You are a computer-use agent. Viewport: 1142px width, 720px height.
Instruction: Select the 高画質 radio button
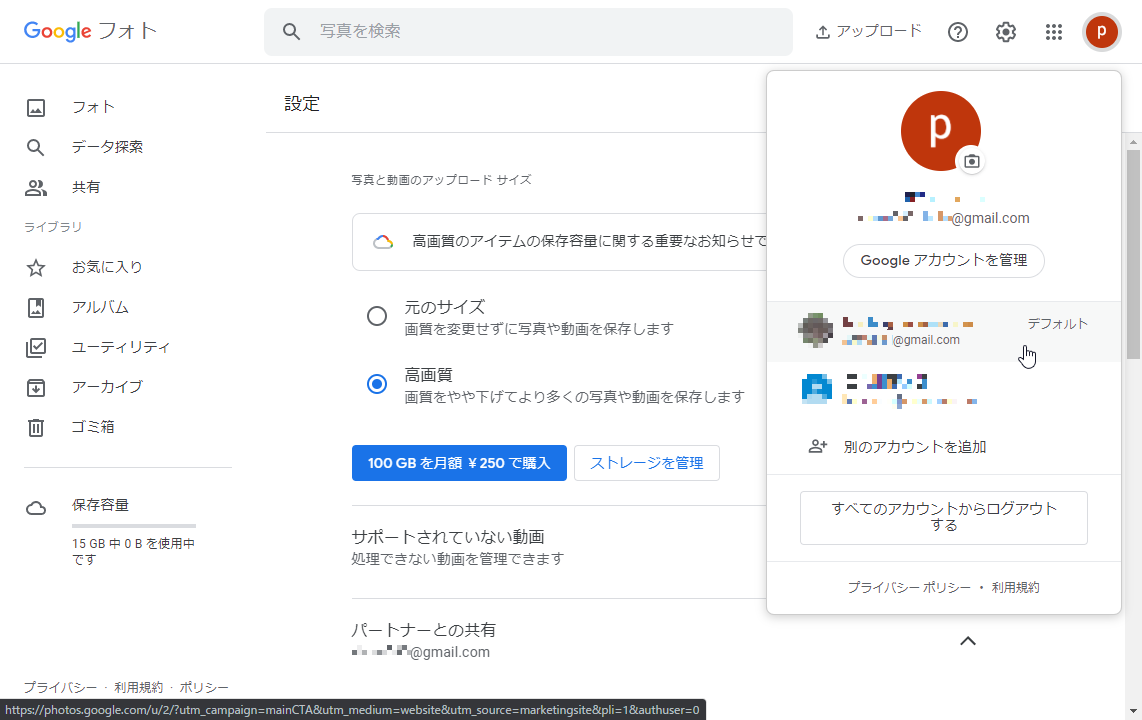click(377, 383)
